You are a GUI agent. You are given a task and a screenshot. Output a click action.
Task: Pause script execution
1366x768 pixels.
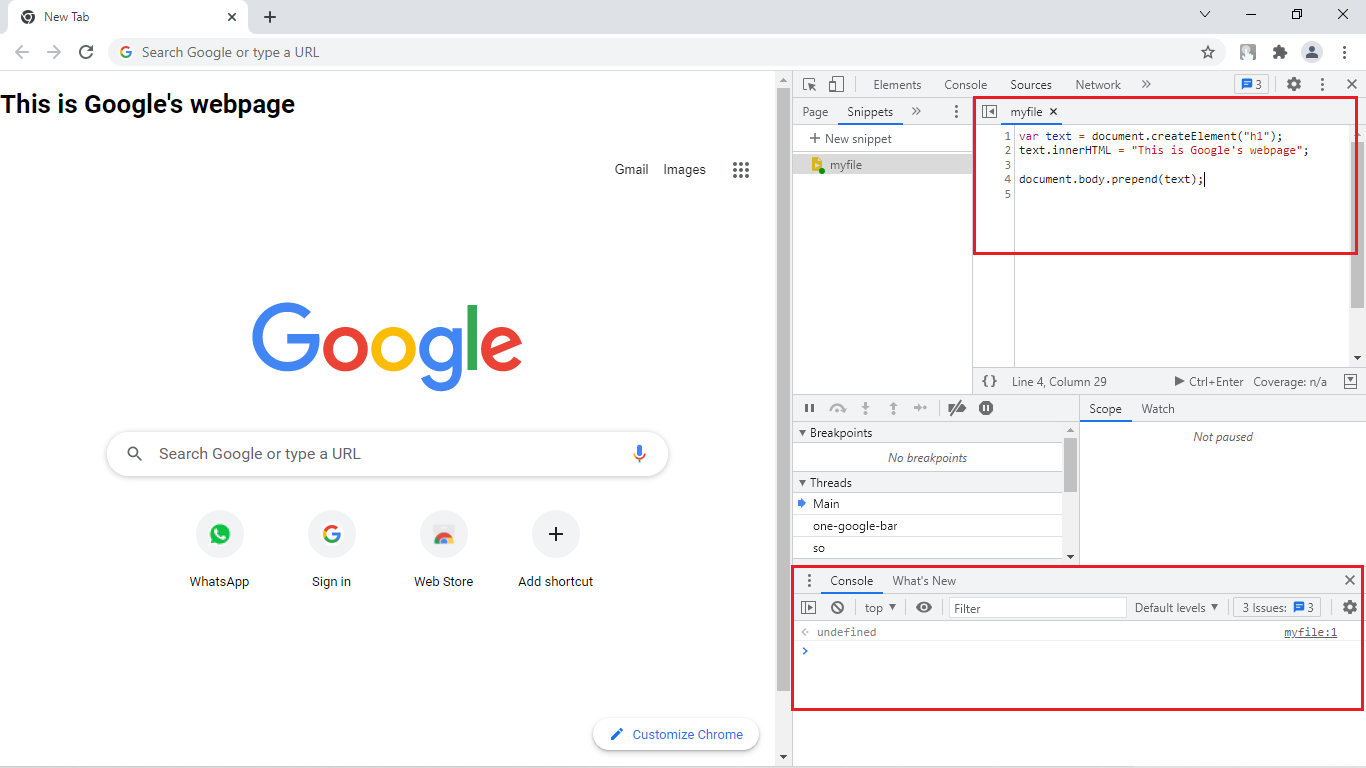[810, 408]
